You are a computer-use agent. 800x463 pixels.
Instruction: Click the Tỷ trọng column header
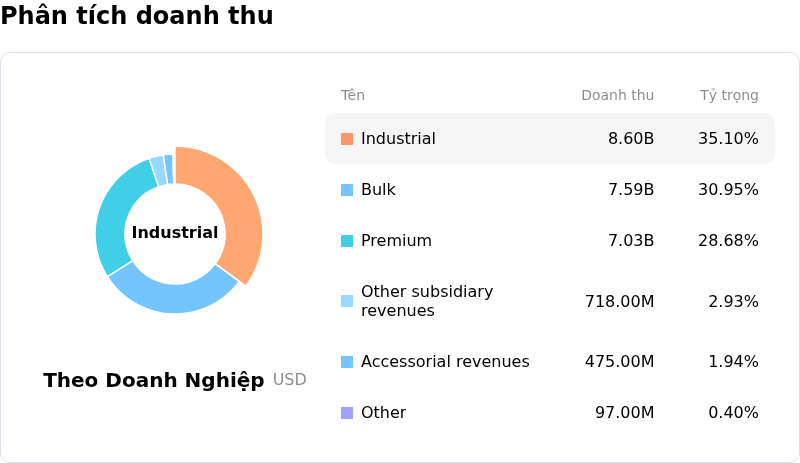pyautogui.click(x=729, y=95)
